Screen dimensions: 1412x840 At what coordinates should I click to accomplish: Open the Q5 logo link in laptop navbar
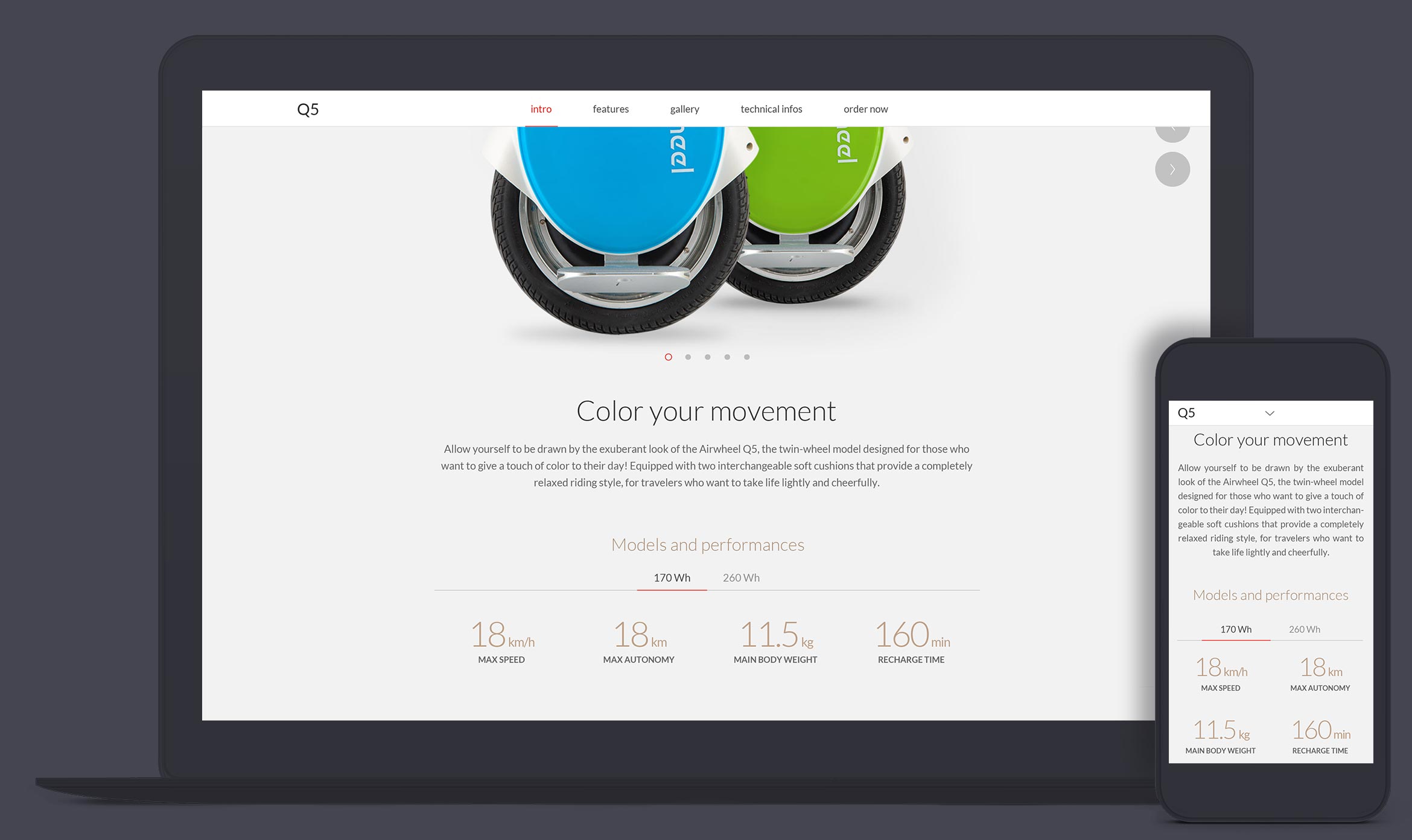pyautogui.click(x=308, y=109)
